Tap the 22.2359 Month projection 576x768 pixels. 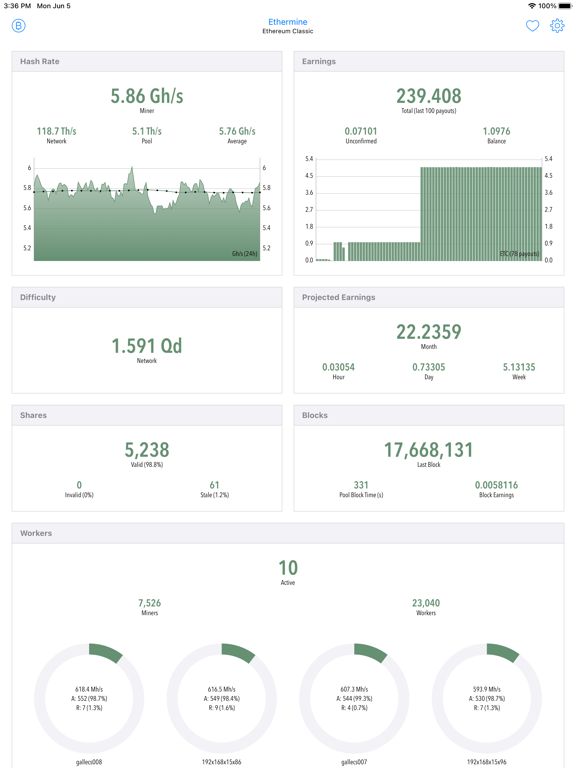(x=429, y=332)
